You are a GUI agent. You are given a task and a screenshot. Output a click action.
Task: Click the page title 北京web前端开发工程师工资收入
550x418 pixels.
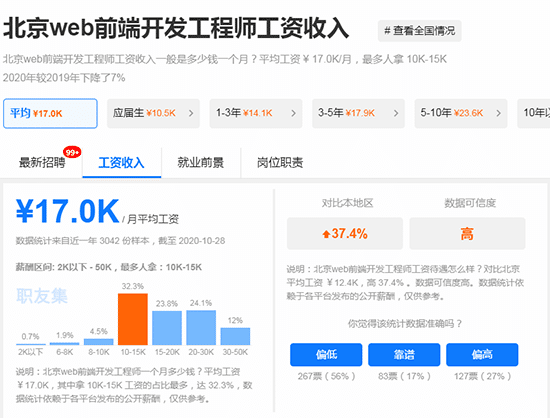[176, 28]
